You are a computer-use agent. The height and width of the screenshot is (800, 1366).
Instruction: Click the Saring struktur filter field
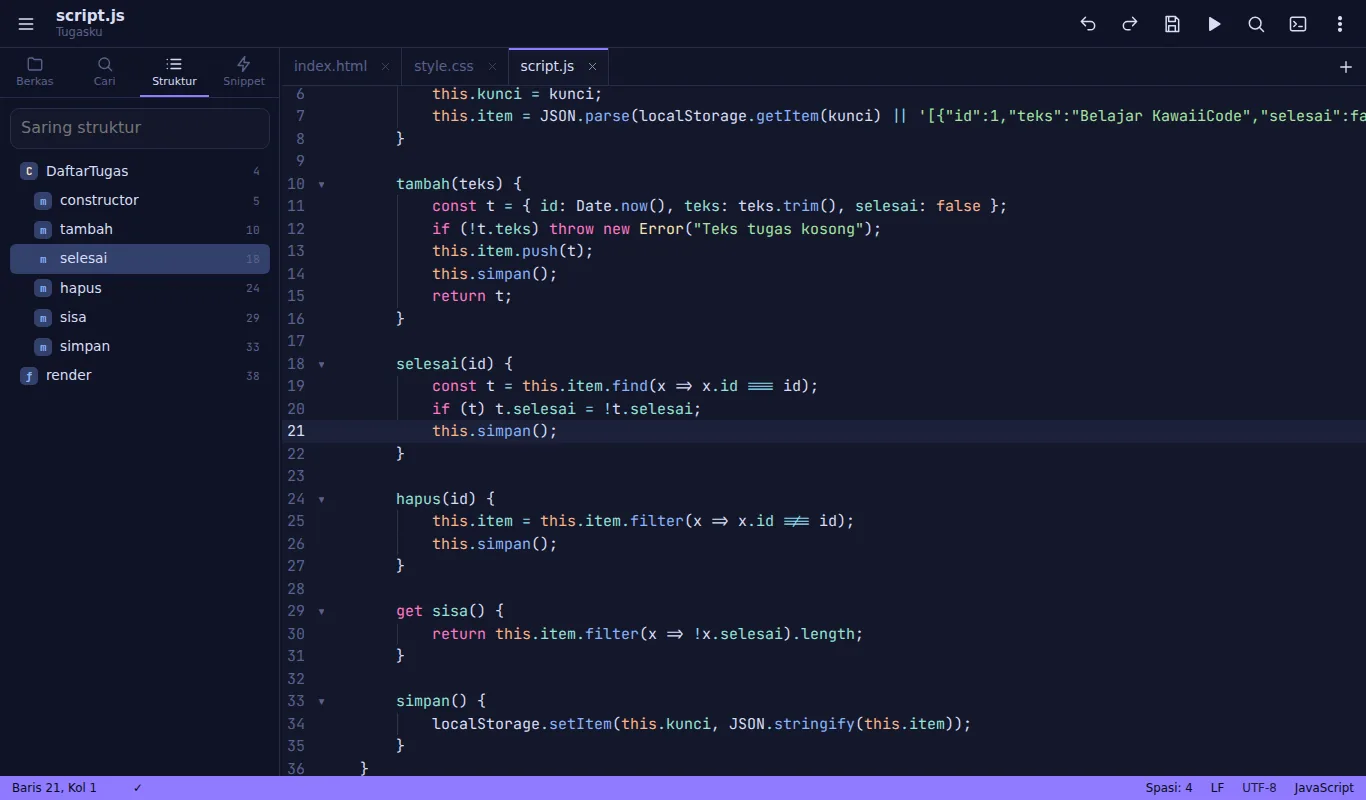pyautogui.click(x=140, y=128)
